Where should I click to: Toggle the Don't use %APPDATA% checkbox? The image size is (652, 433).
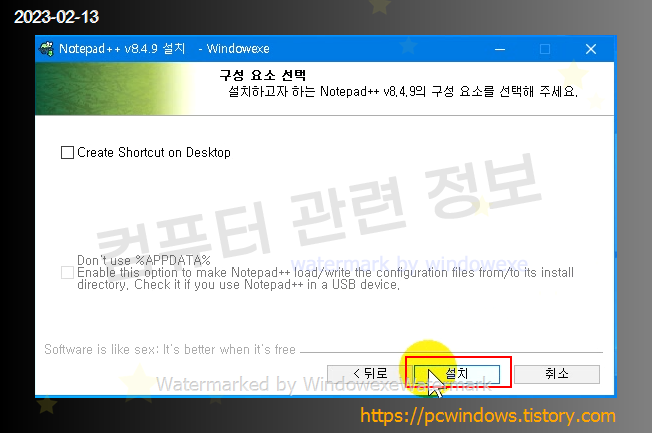[67, 272]
